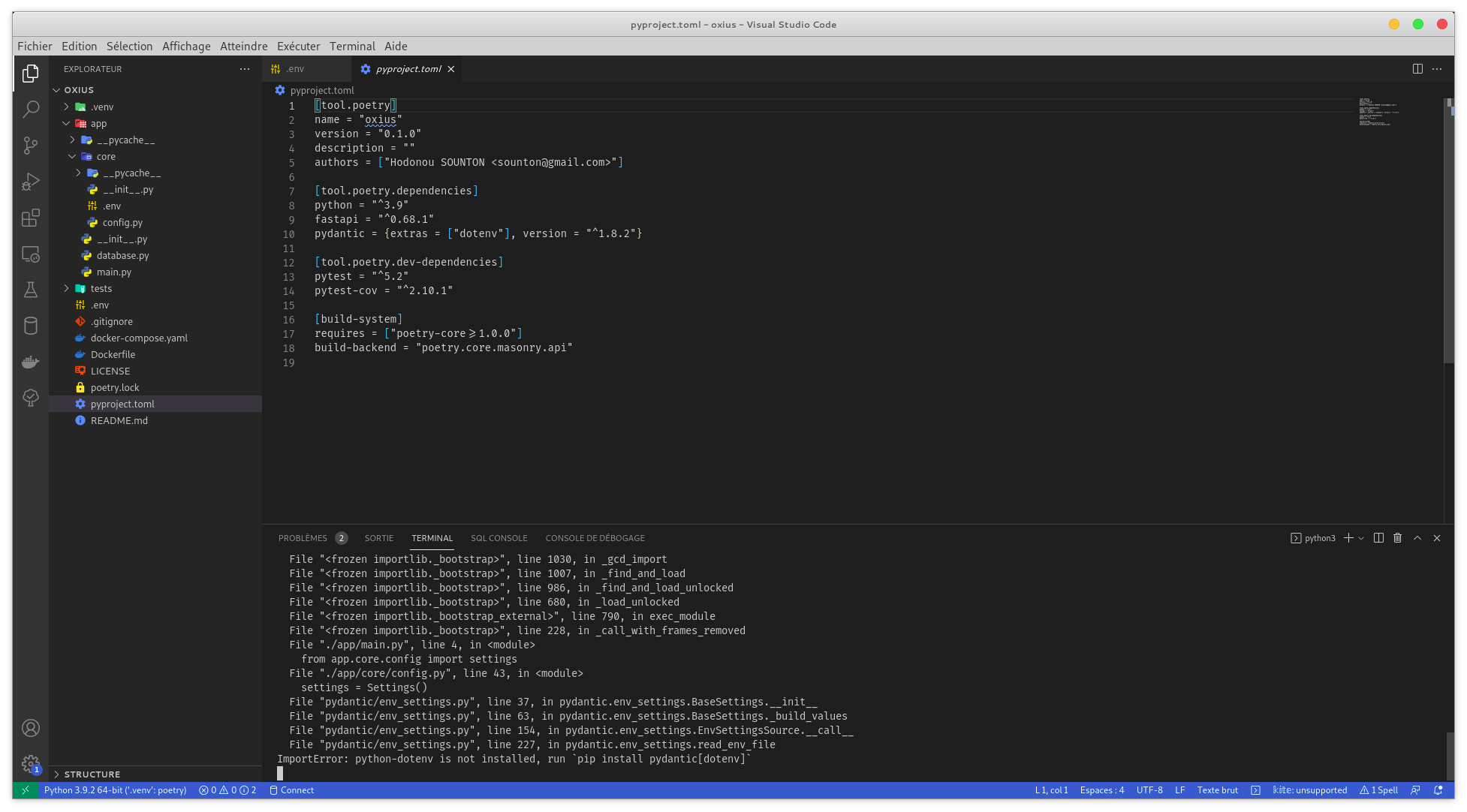Click the editor minimap preview
The image size is (1467, 812).
point(1378,113)
